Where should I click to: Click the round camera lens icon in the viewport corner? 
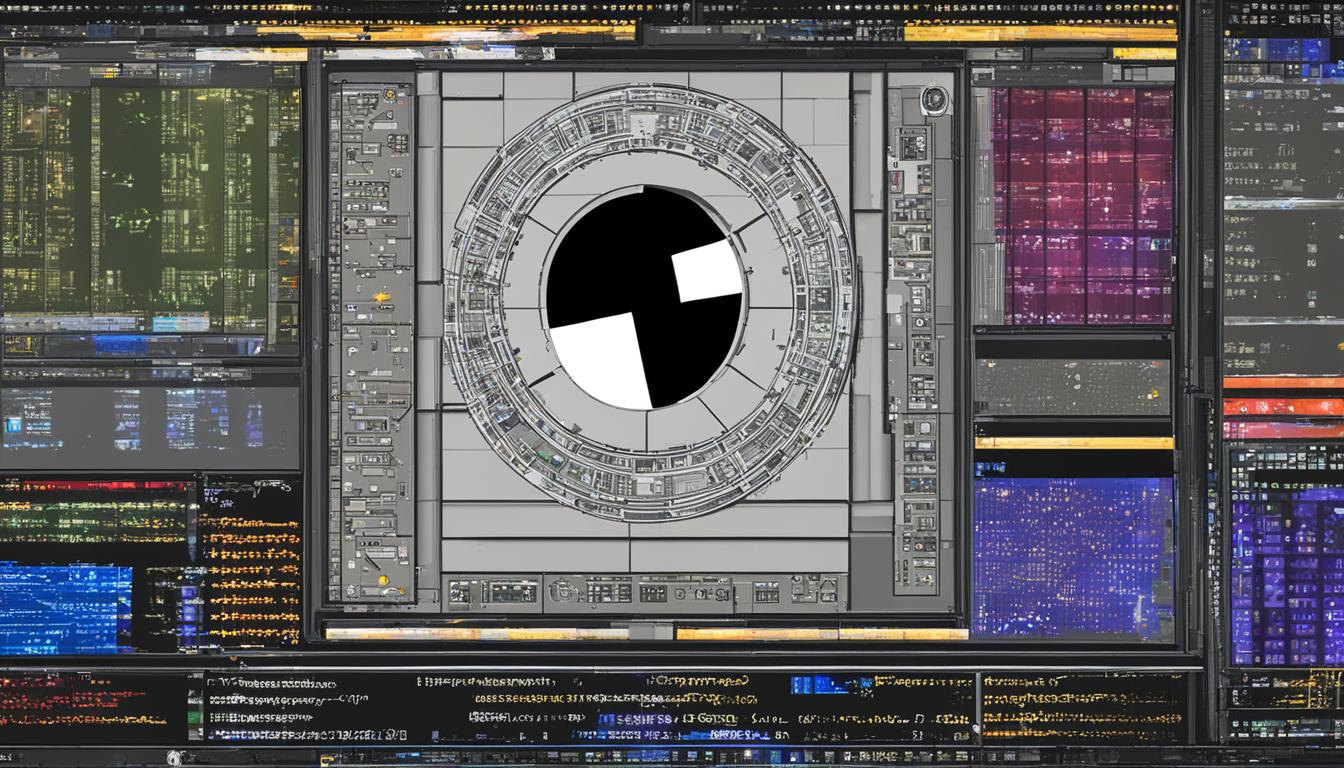coord(934,100)
